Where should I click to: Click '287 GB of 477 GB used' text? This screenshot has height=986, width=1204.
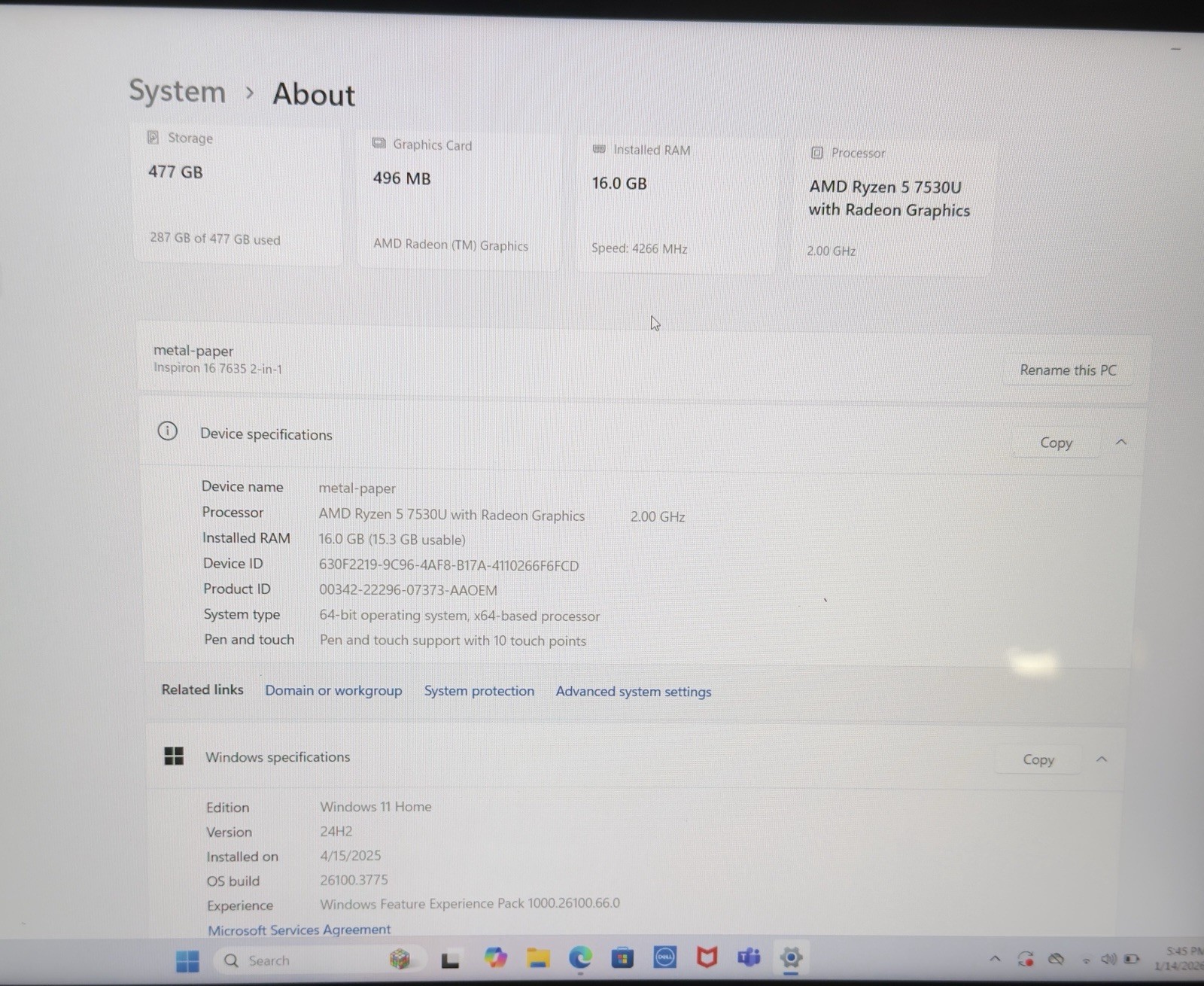pos(215,239)
